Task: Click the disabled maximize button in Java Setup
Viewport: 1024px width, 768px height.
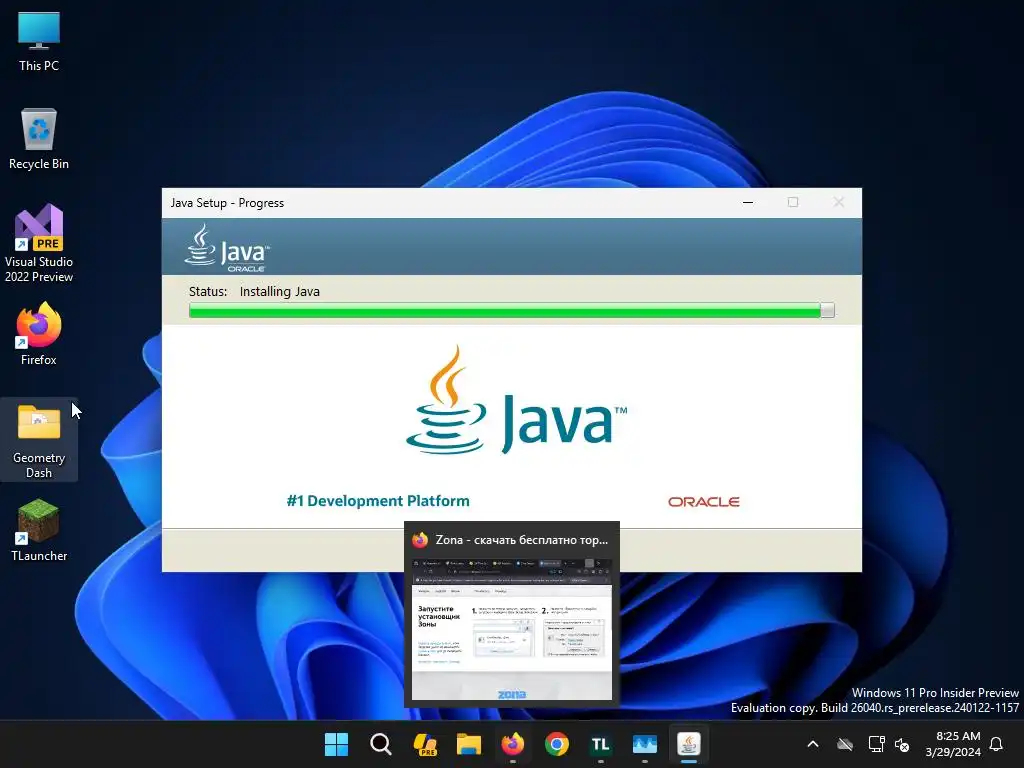Action: 793,202
